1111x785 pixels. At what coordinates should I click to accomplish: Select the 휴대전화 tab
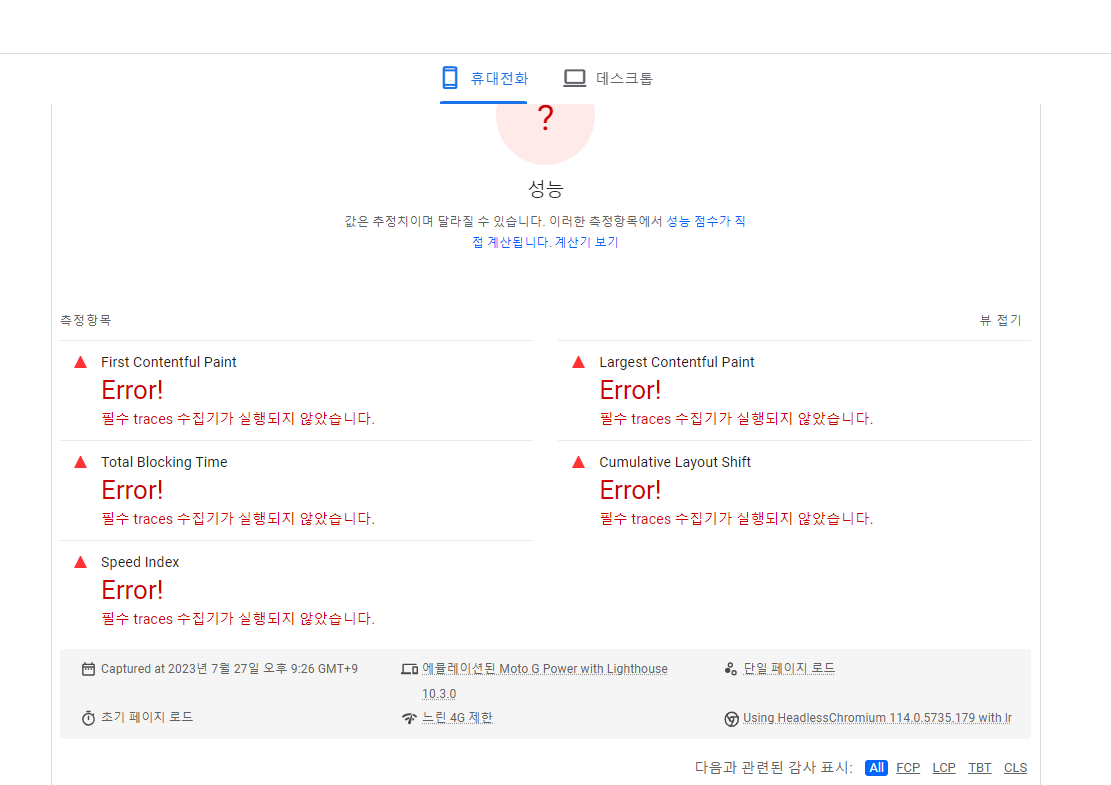tap(484, 76)
